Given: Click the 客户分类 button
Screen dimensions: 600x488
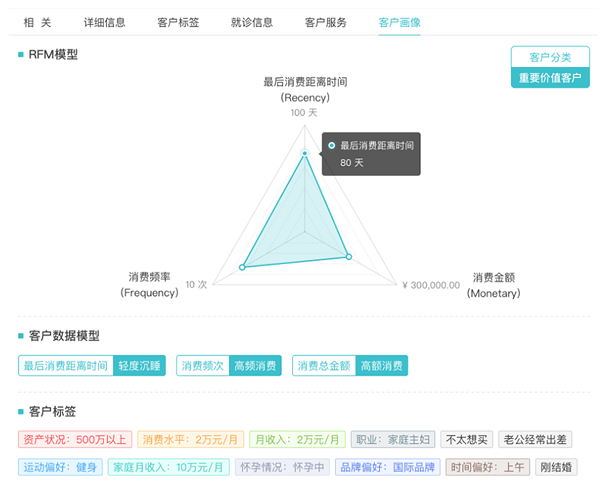Looking at the screenshot, I should point(550,57).
